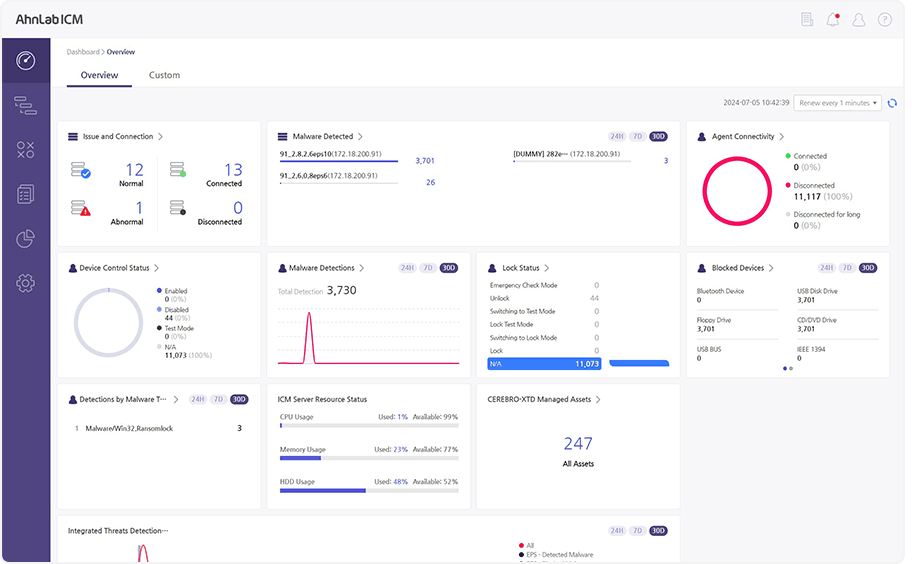This screenshot has width=912, height=564.
Task: Open the report list icon in sidebar
Action: pos(26,194)
